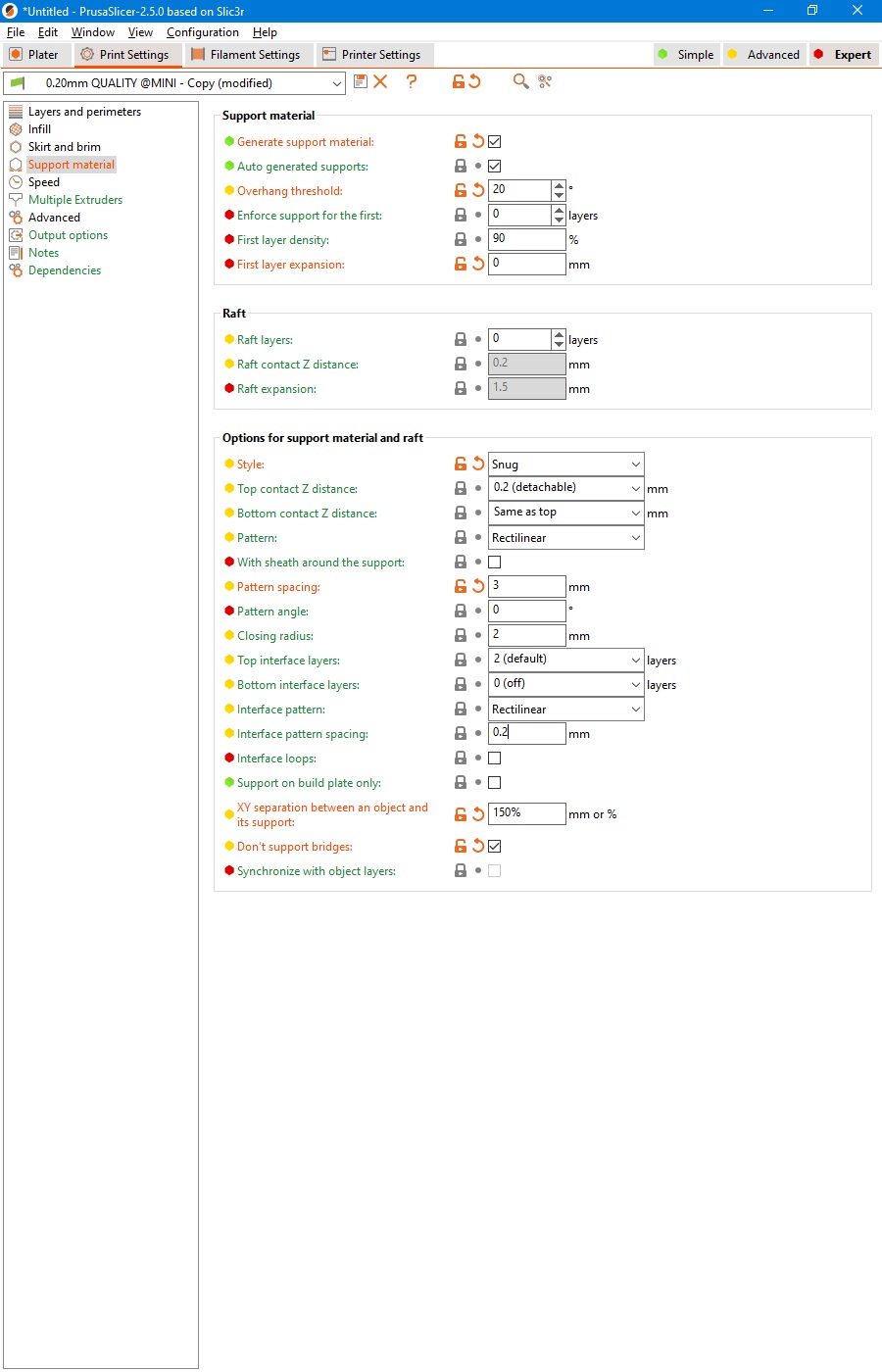Click the unlocked padlock icon beside Style
This screenshot has height=1372, width=882.
(460, 464)
